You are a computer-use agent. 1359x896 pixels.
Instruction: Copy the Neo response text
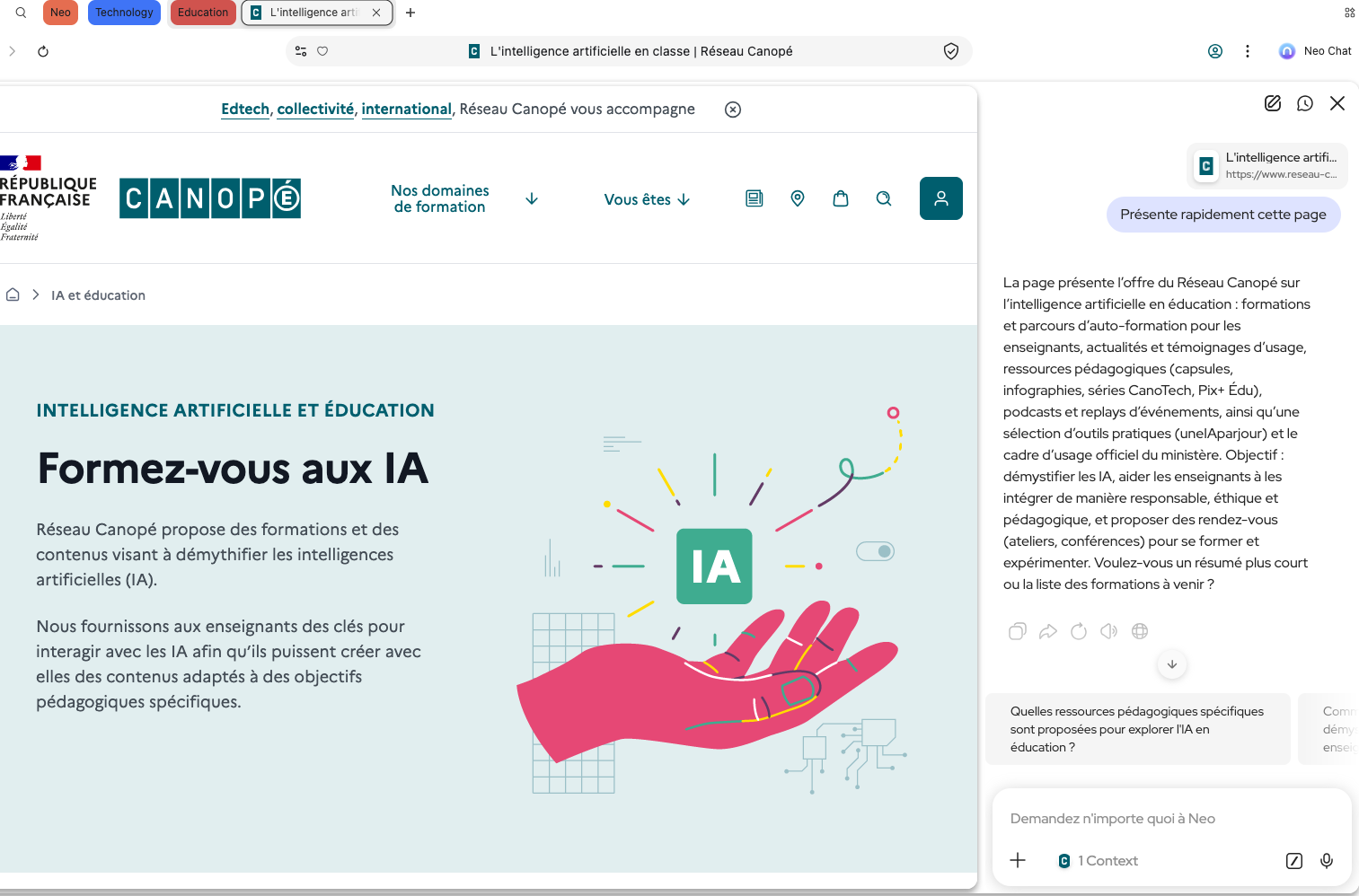tap(1017, 631)
